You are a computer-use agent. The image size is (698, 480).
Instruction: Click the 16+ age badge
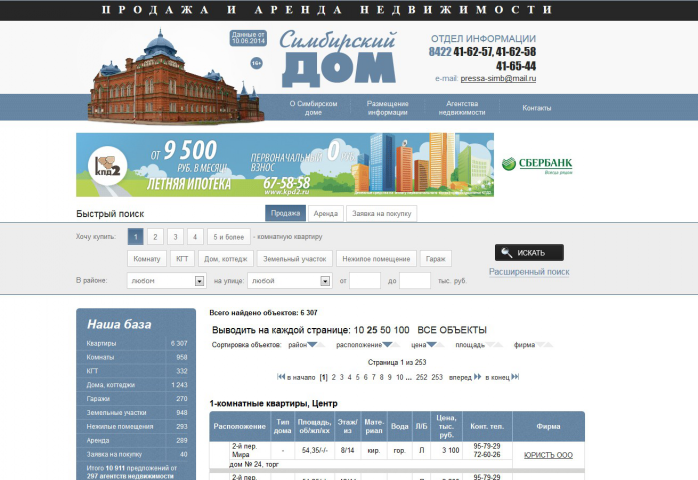pyautogui.click(x=256, y=63)
